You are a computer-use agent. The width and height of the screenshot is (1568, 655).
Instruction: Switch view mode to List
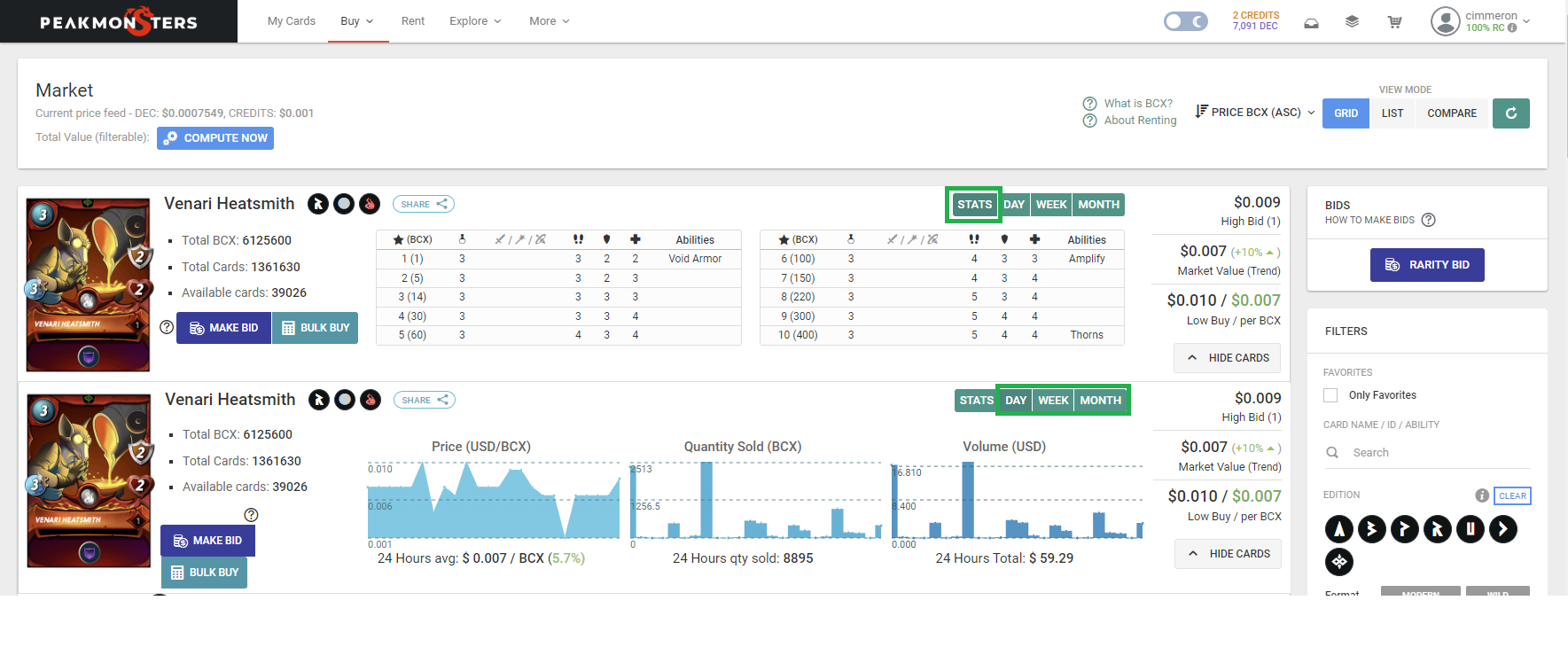(x=1392, y=113)
